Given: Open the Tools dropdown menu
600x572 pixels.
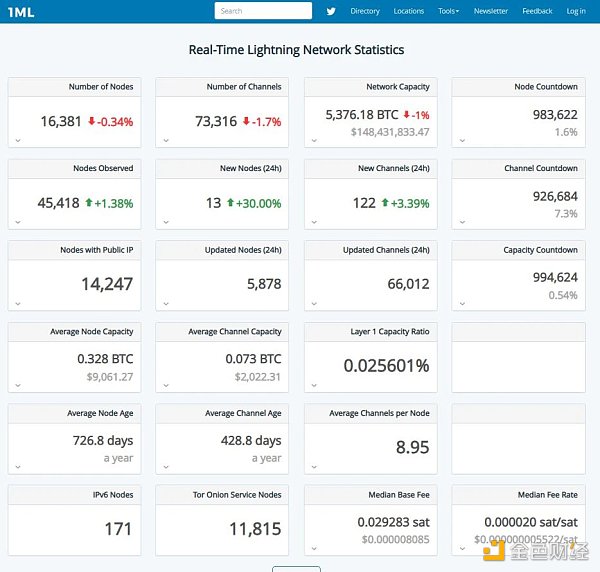Looking at the screenshot, I should click(x=448, y=11).
